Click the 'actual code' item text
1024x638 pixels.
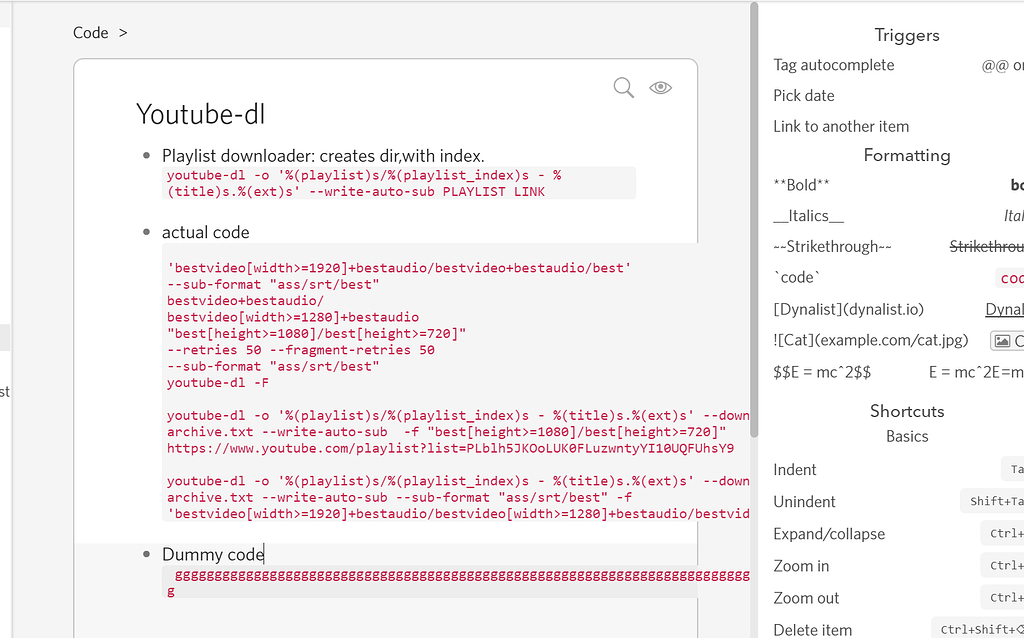pos(206,232)
